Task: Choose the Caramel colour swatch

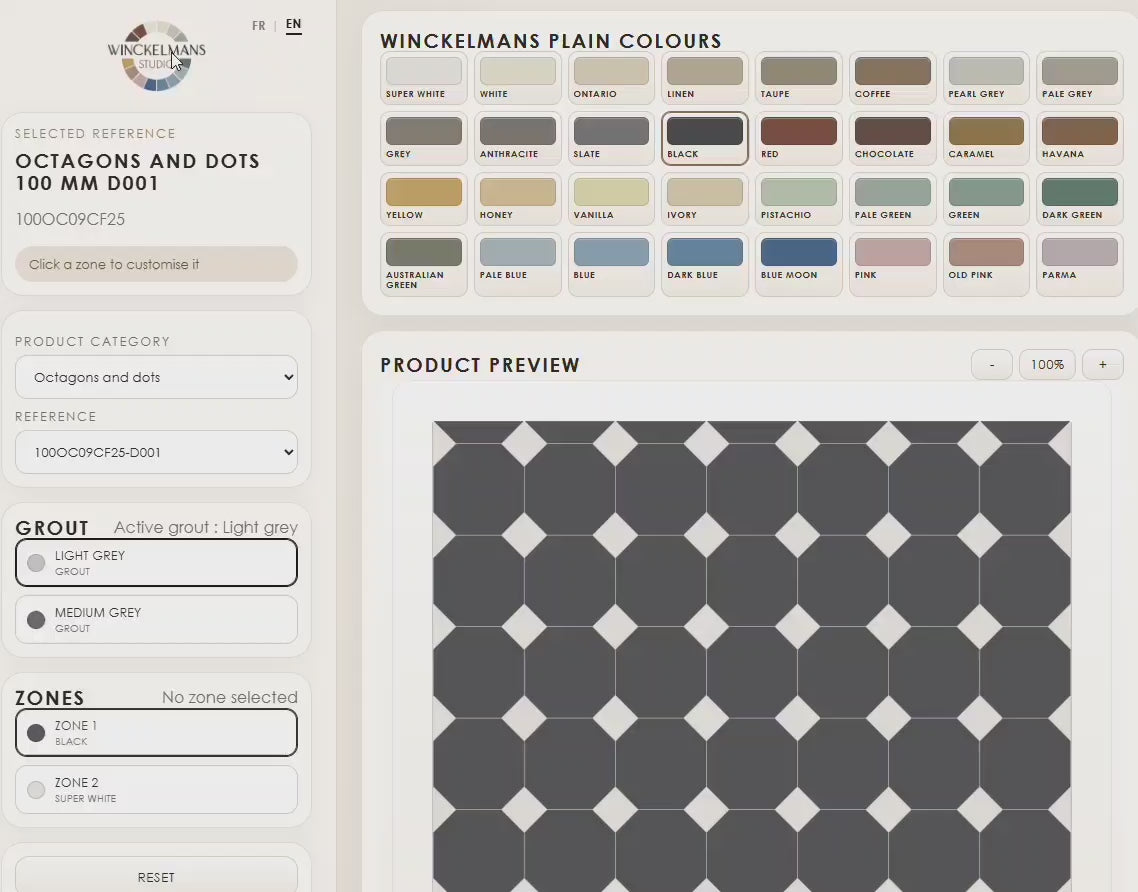Action: tap(986, 138)
